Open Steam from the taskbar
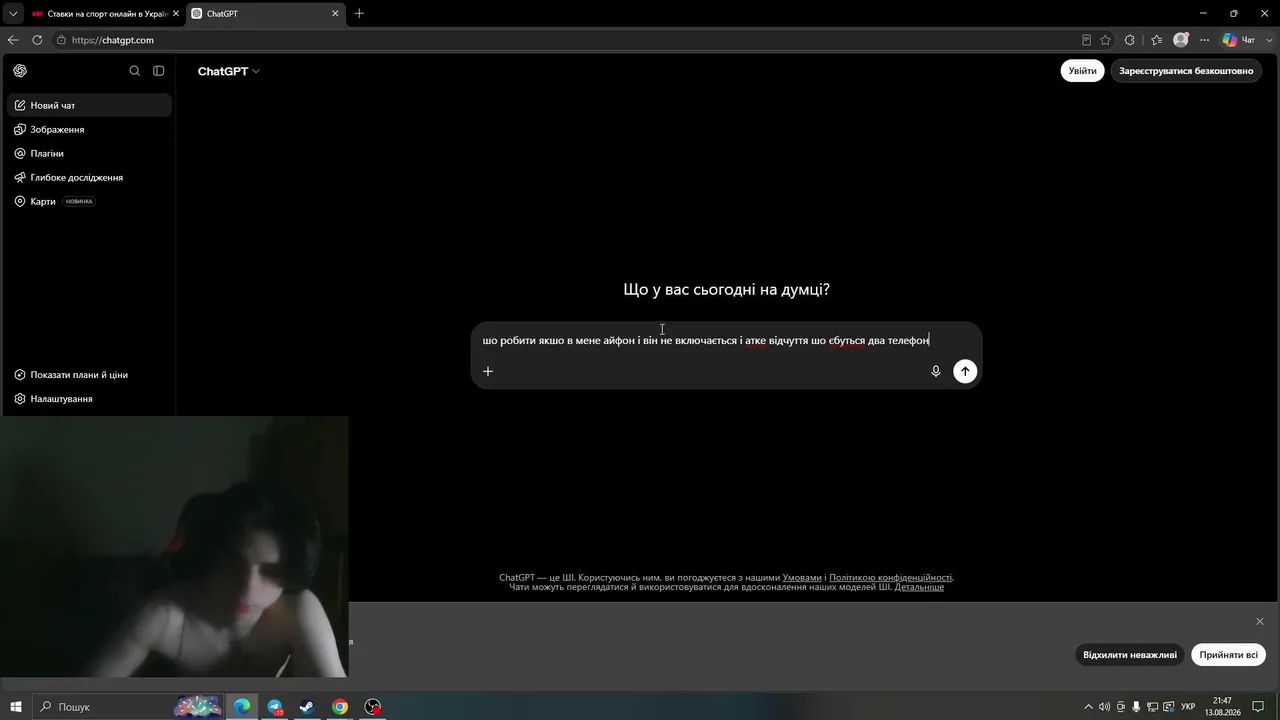The image size is (1280, 720). (307, 707)
